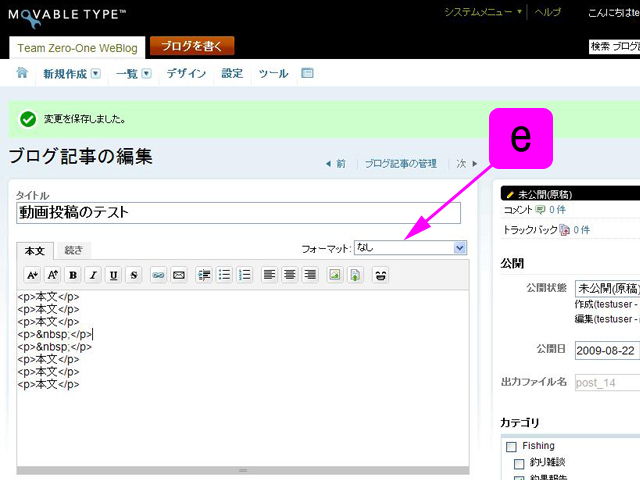Insert image using the picture icon

(335, 275)
